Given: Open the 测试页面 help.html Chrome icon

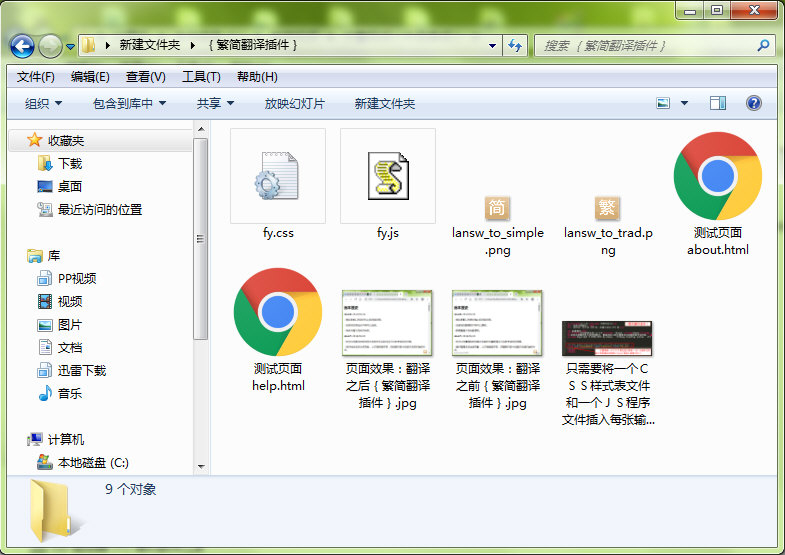Looking at the screenshot, I should pyautogui.click(x=278, y=312).
